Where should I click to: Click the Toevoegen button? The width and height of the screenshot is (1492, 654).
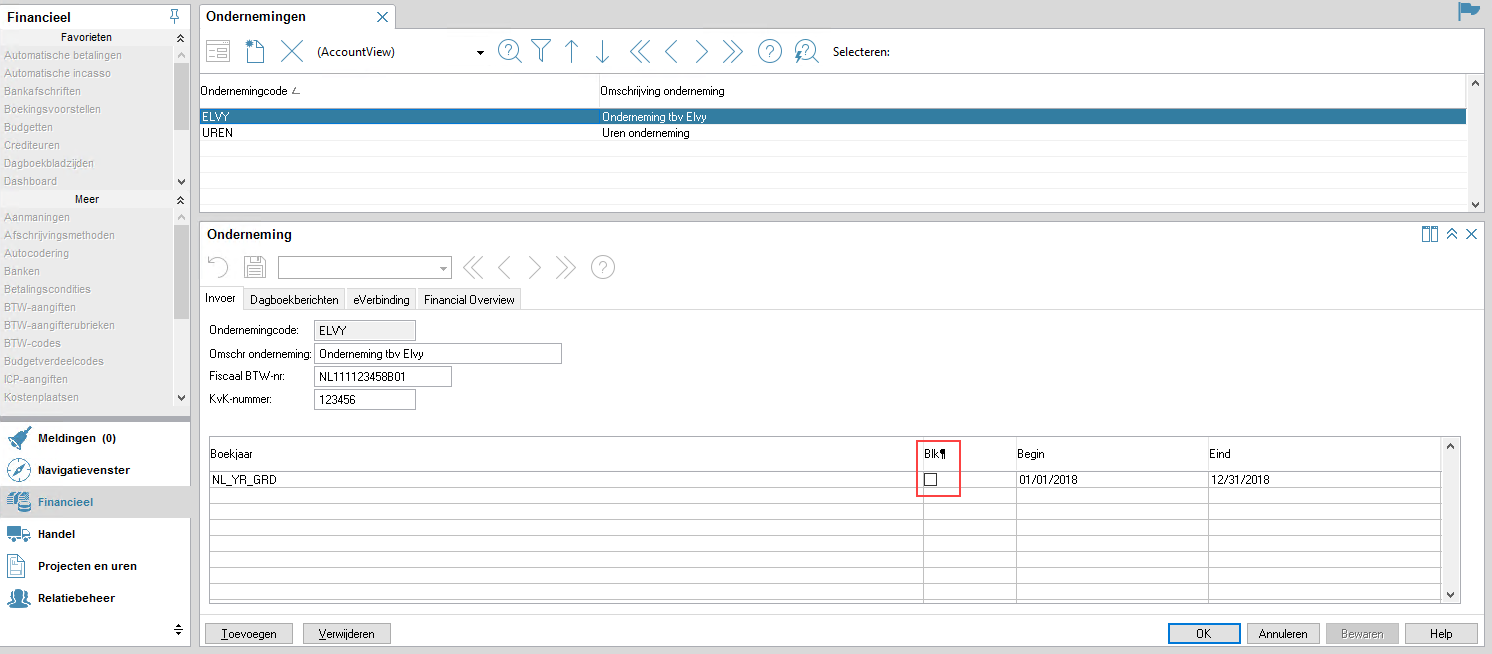pyautogui.click(x=248, y=634)
